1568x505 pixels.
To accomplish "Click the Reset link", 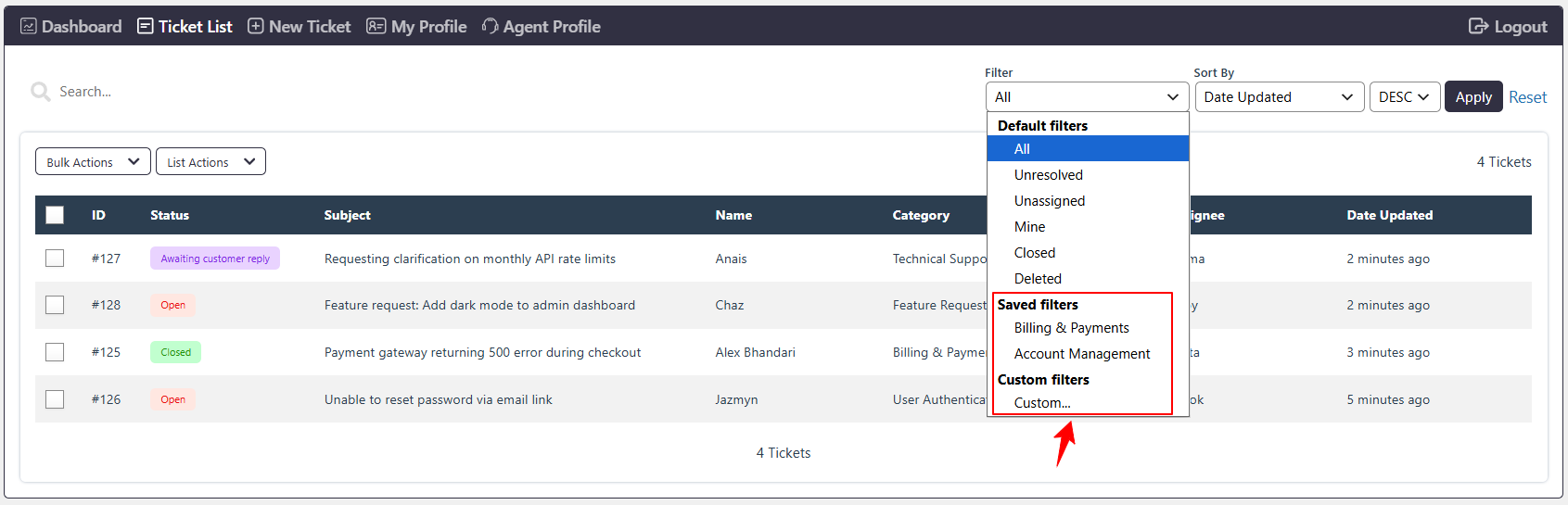I will coord(1527,96).
